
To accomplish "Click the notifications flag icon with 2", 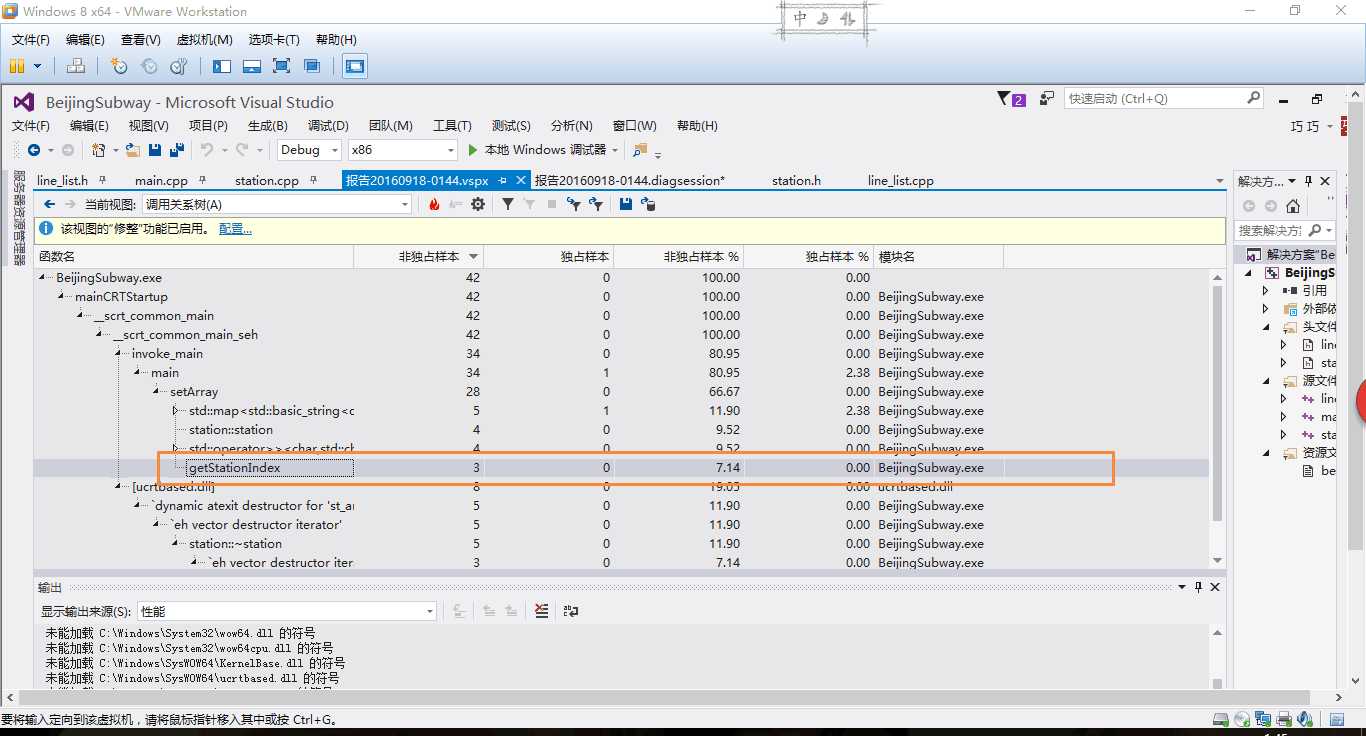I will [1011, 99].
